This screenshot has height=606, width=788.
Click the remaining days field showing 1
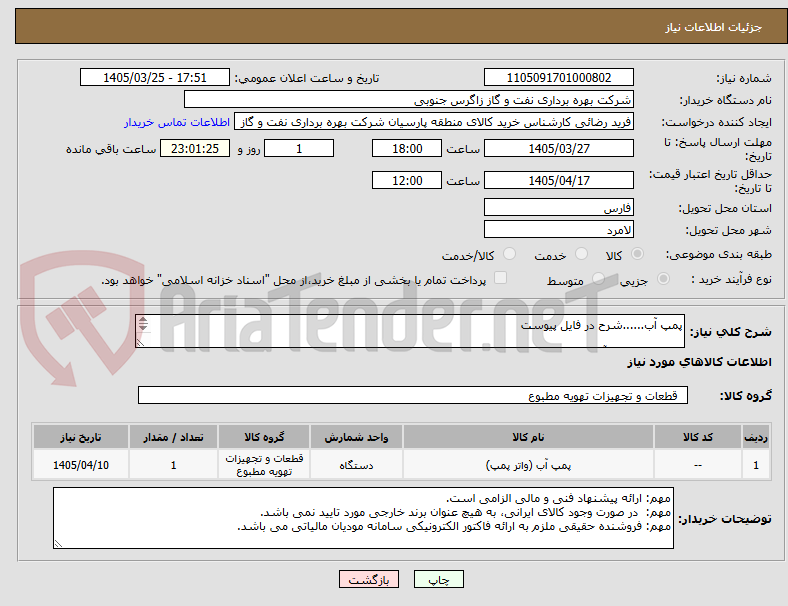(299, 149)
